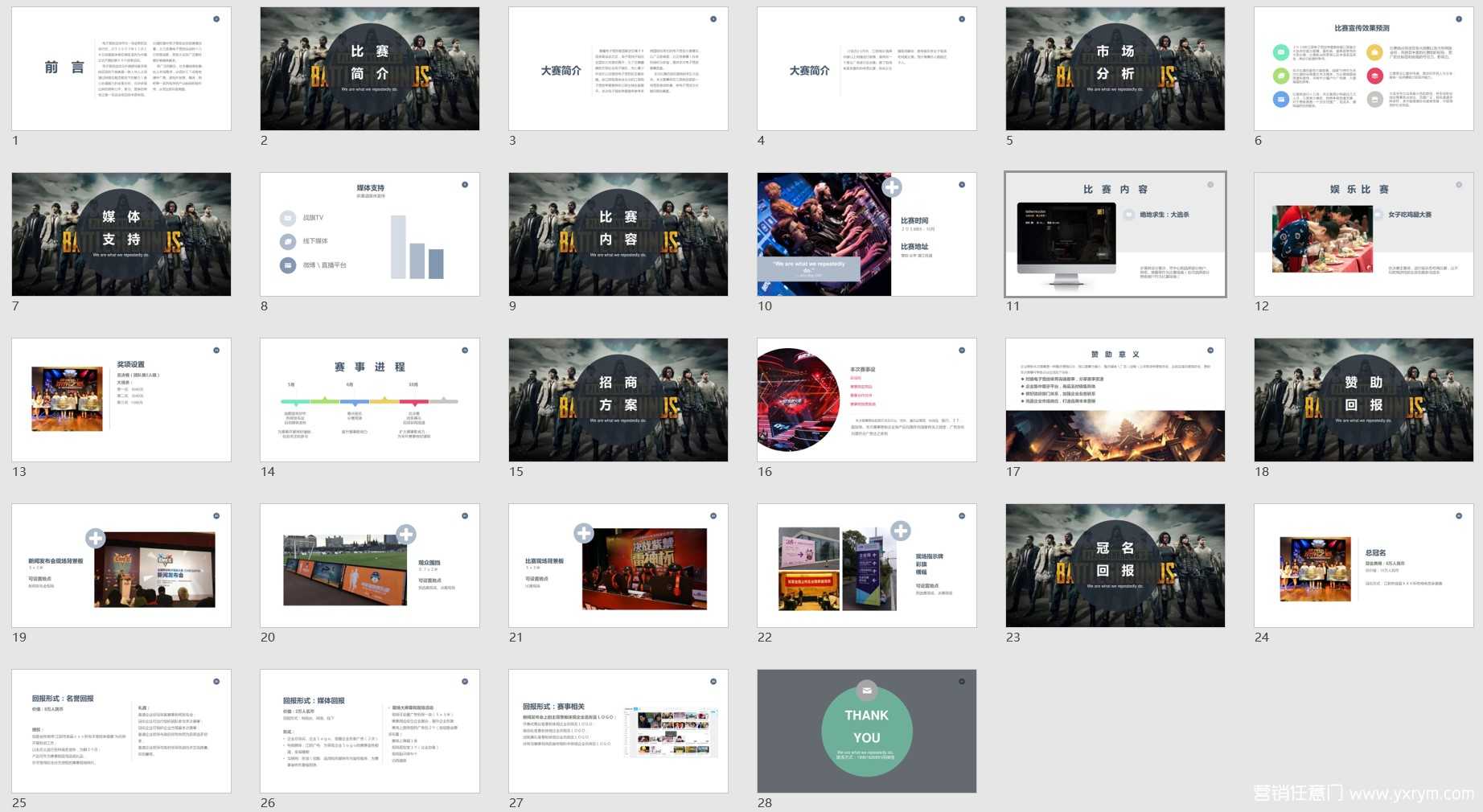Select slide 10 比赛时间 thumbnail

[867, 234]
